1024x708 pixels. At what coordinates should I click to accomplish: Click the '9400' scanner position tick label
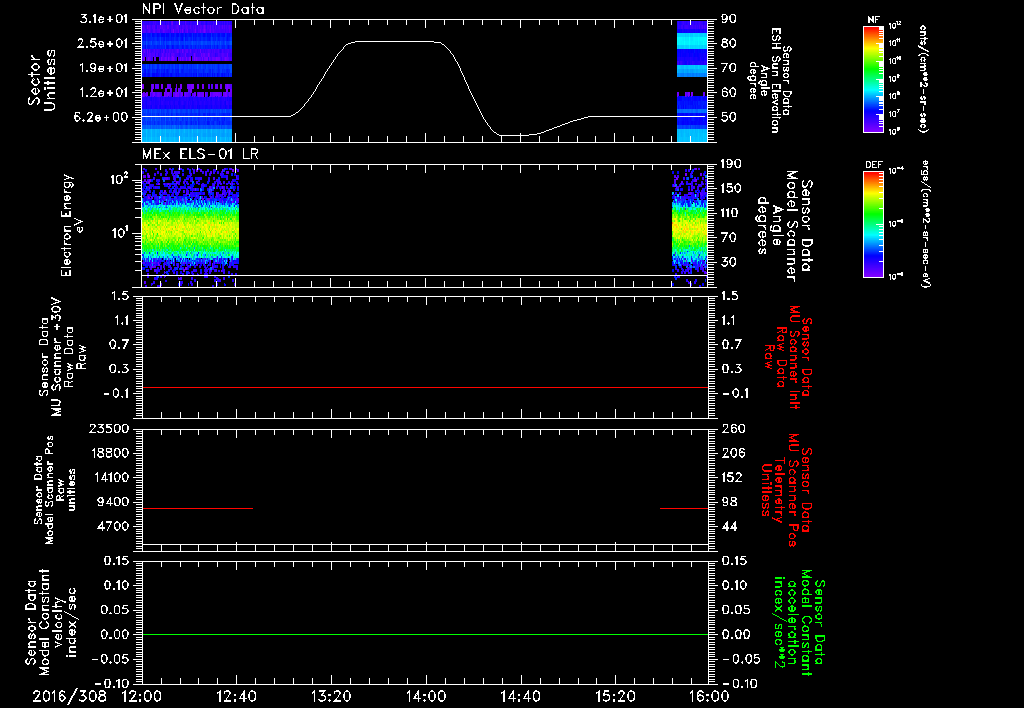(x=112, y=502)
